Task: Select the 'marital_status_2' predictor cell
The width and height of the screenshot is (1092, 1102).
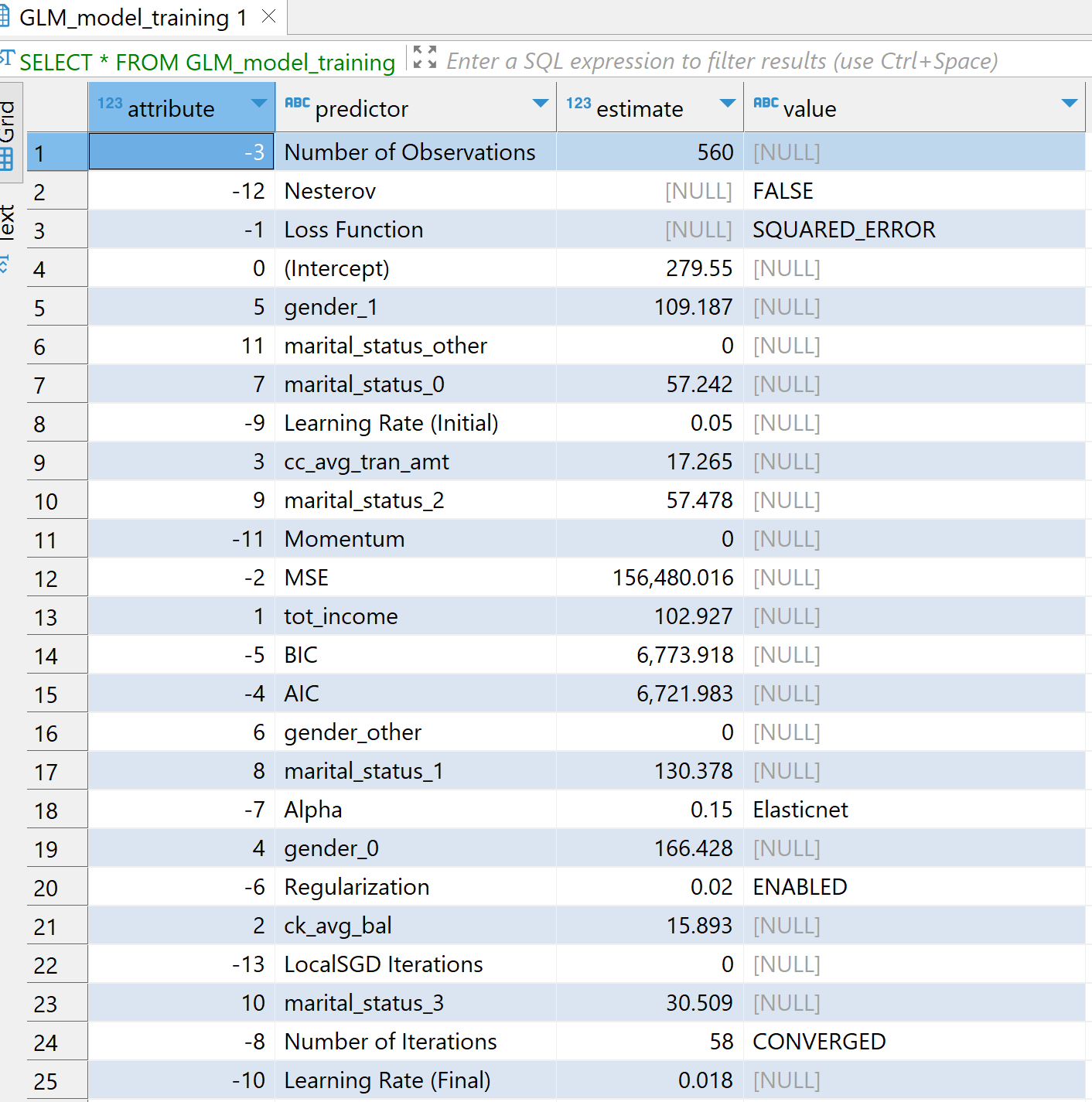Action: tap(416, 500)
